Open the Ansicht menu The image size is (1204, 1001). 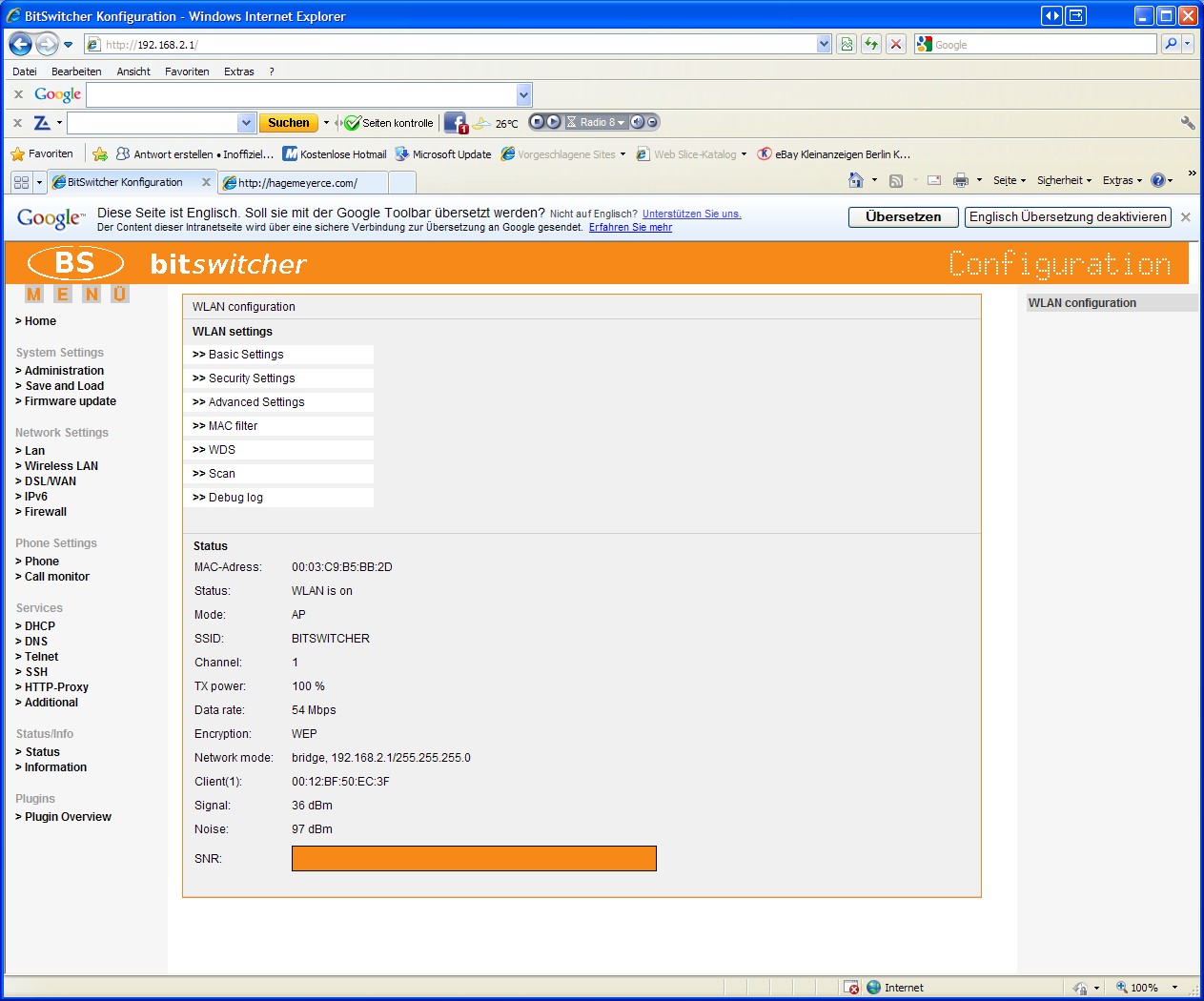coord(133,71)
